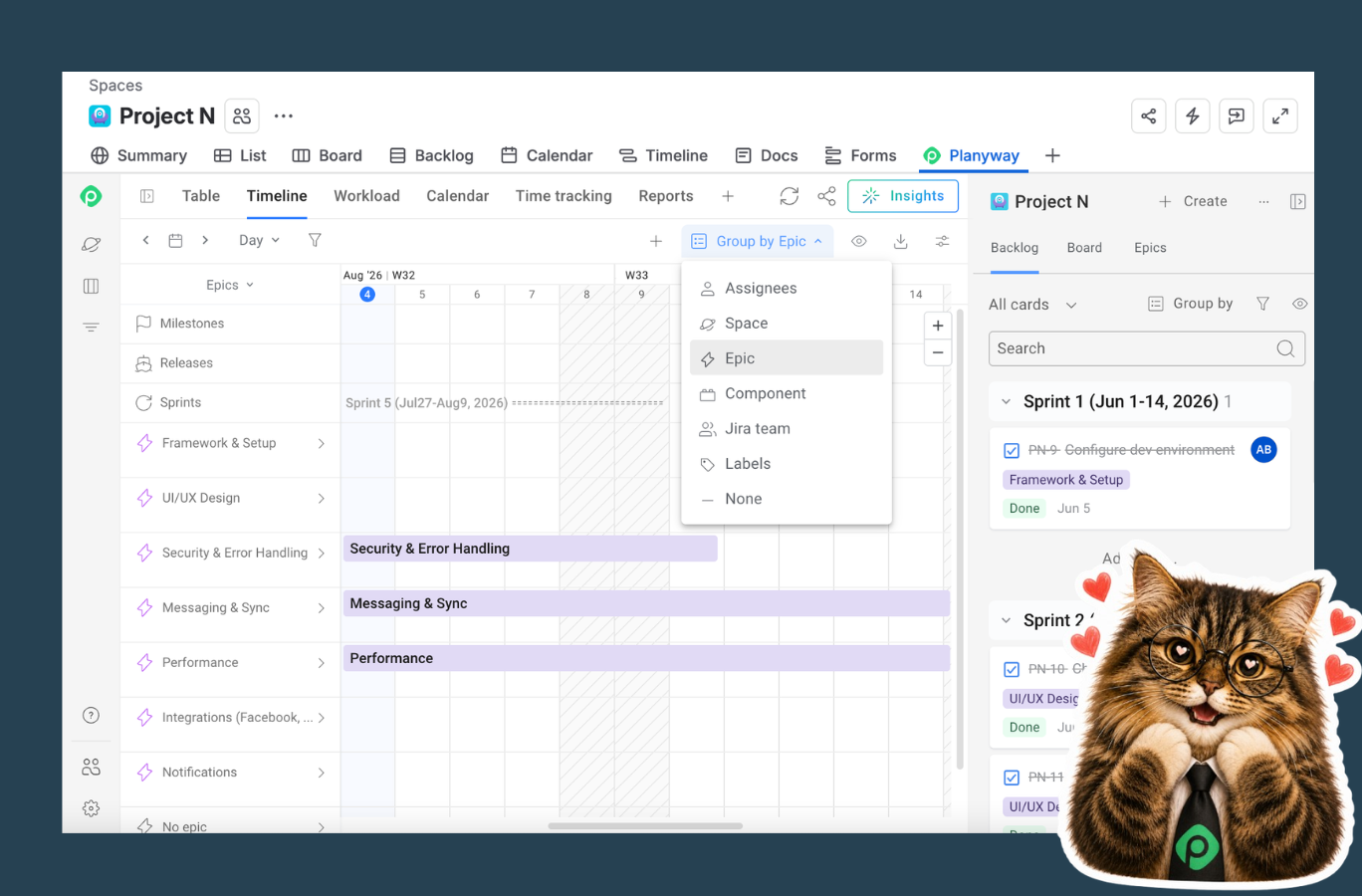Enter full screen with expand arrows icon
Image resolution: width=1362 pixels, height=896 pixels.
point(1279,116)
